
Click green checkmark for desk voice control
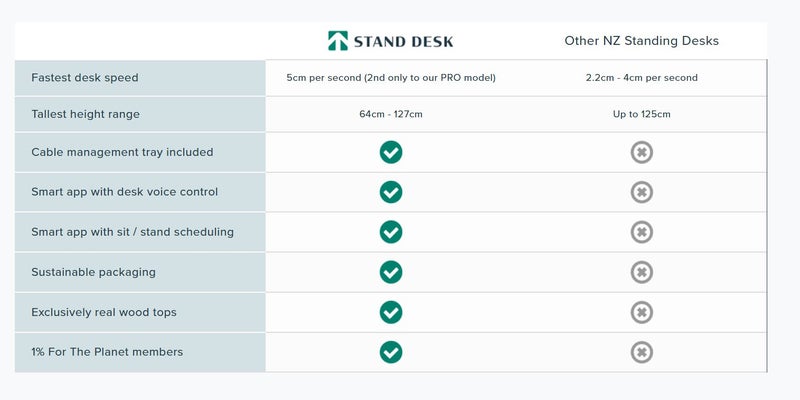click(x=391, y=192)
